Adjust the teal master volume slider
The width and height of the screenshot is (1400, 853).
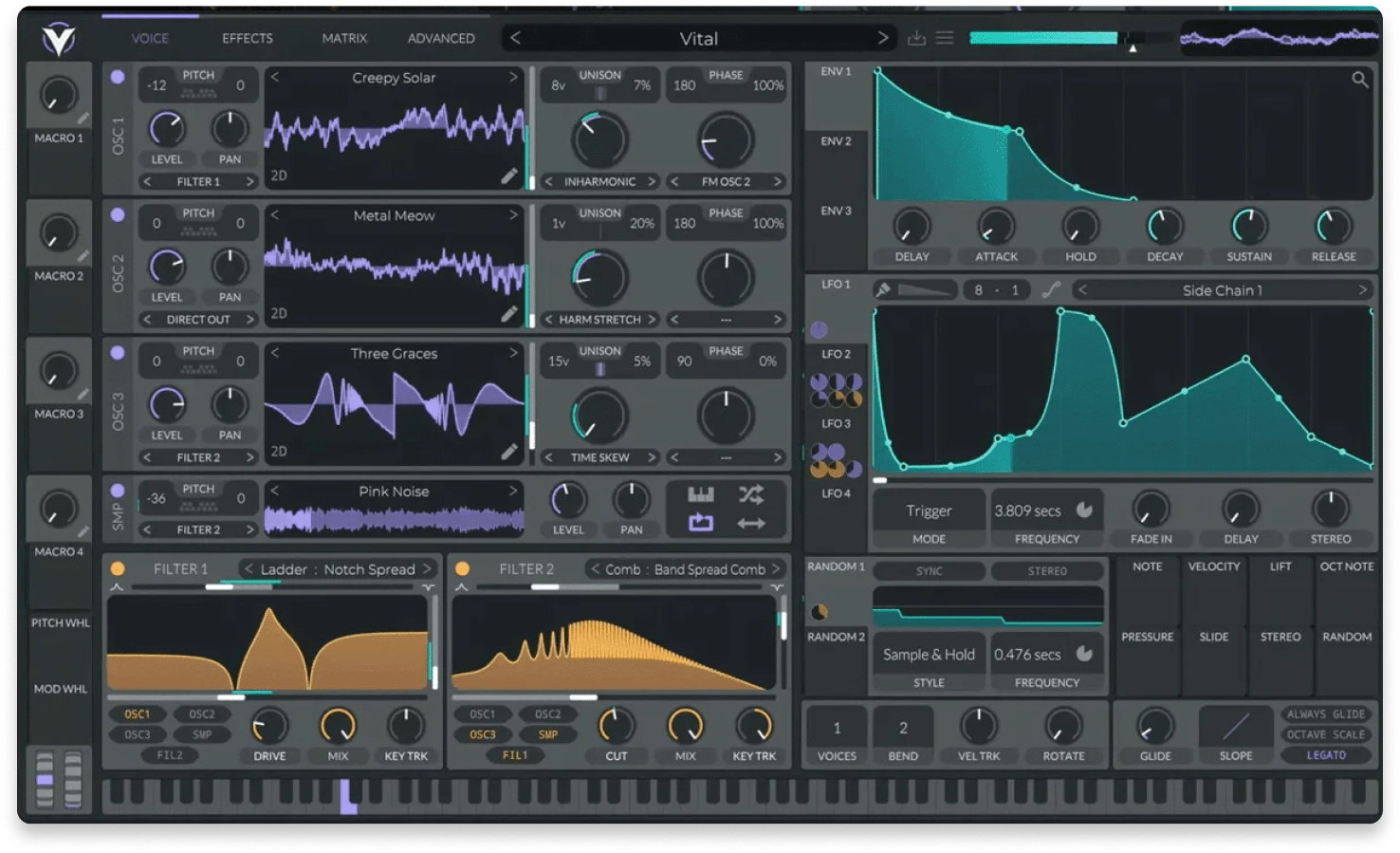(x=1041, y=38)
